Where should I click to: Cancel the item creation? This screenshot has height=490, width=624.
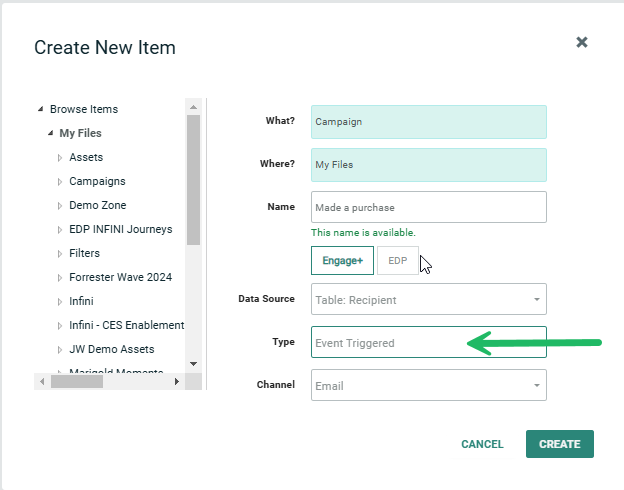coord(482,444)
